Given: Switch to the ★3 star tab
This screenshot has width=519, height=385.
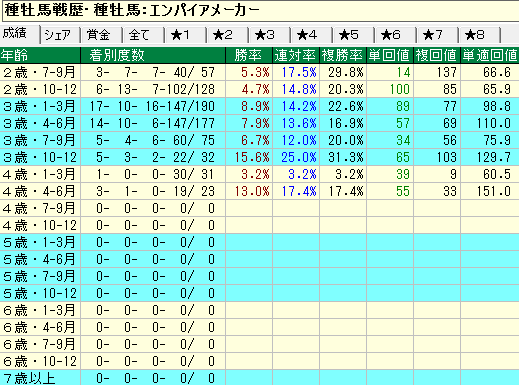Looking at the screenshot, I should [x=270, y=35].
